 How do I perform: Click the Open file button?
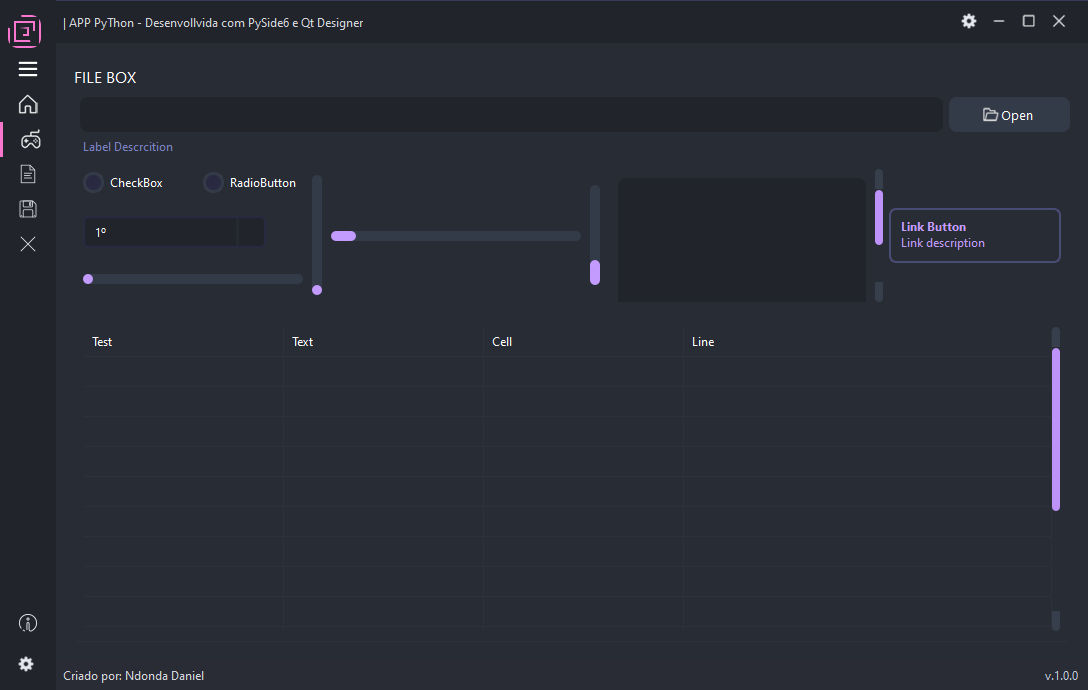coord(1009,115)
